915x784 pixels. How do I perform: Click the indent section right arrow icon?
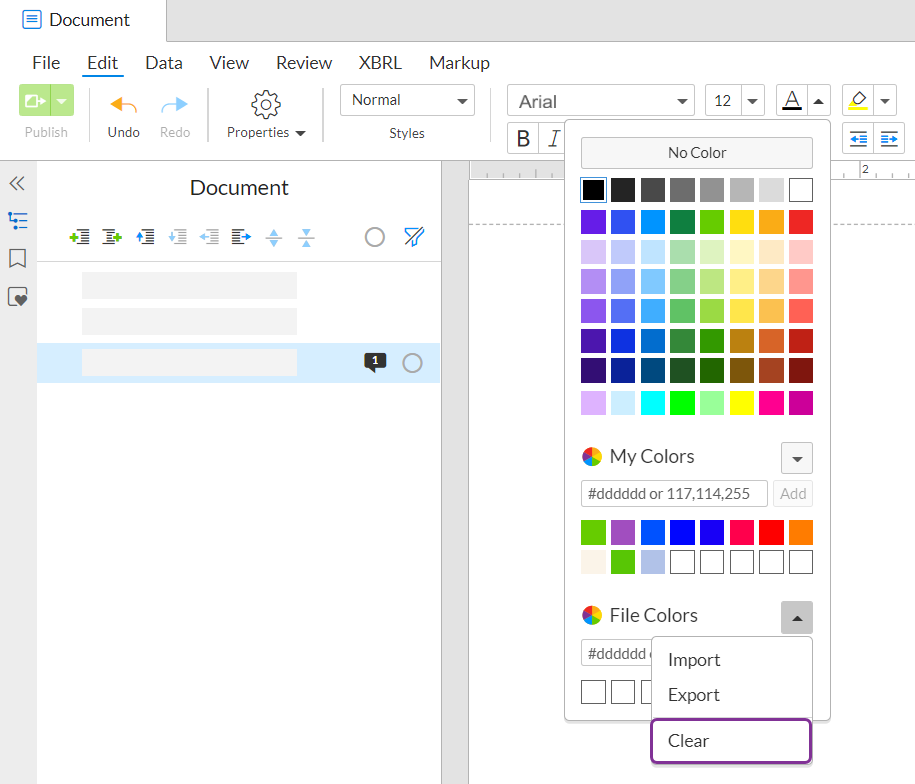coord(241,237)
